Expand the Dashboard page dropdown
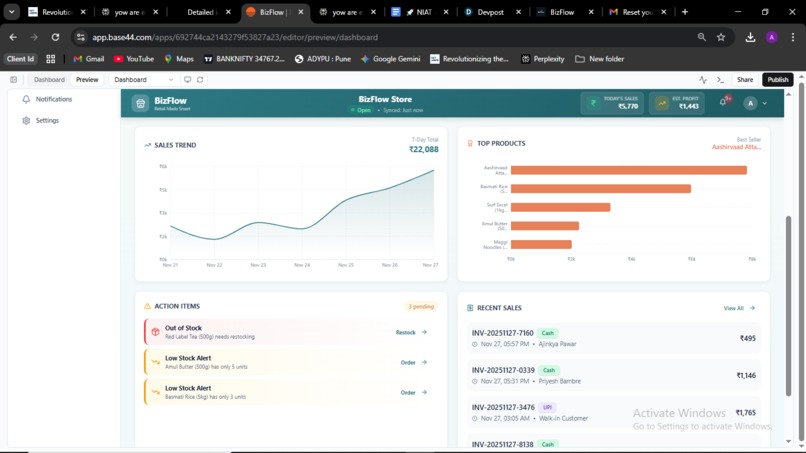 point(143,80)
